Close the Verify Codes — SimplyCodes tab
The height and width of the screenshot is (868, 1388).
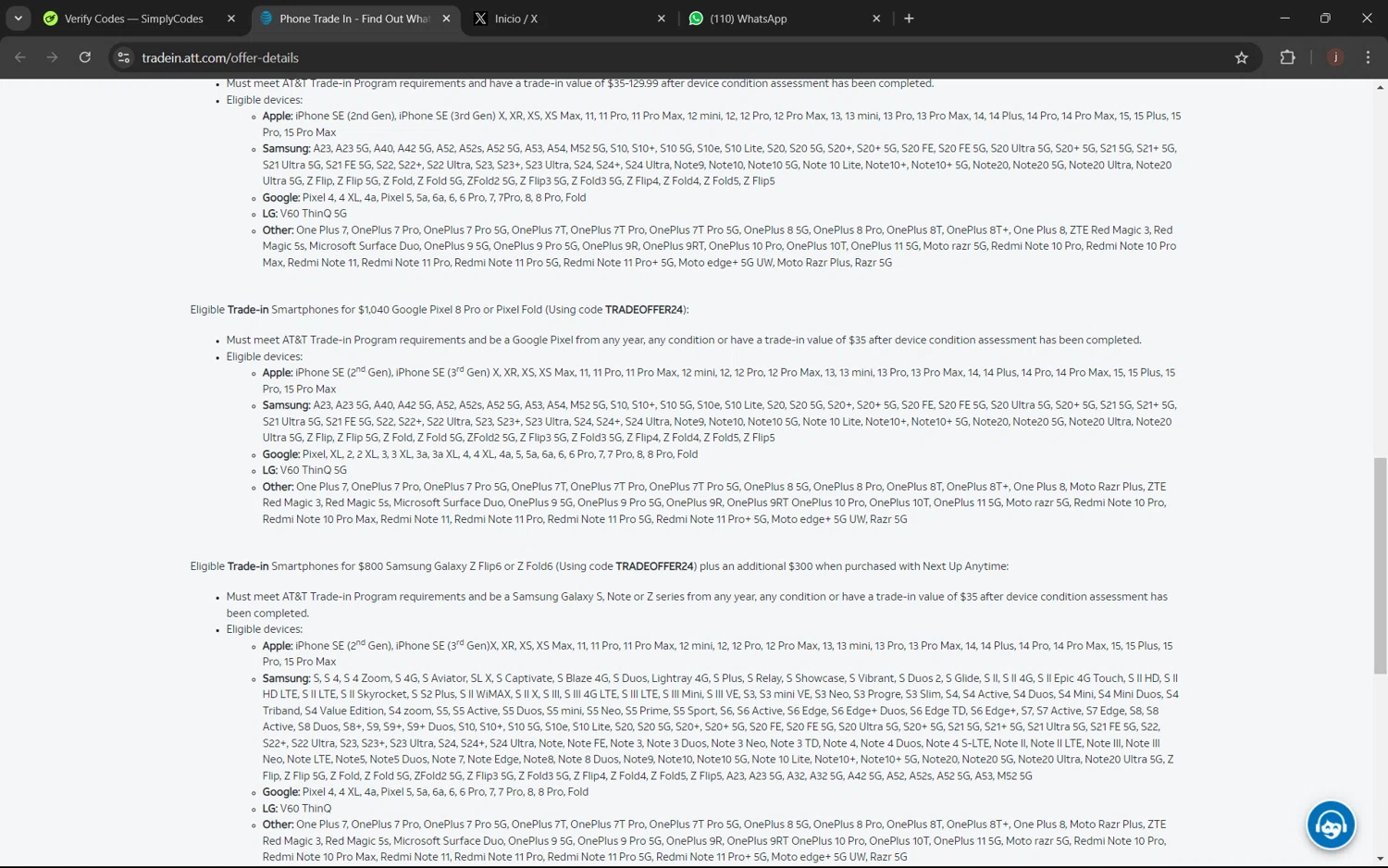(231, 19)
